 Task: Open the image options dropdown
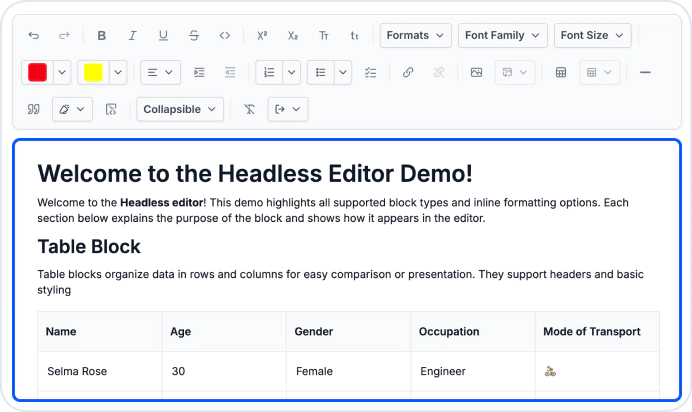pos(515,72)
